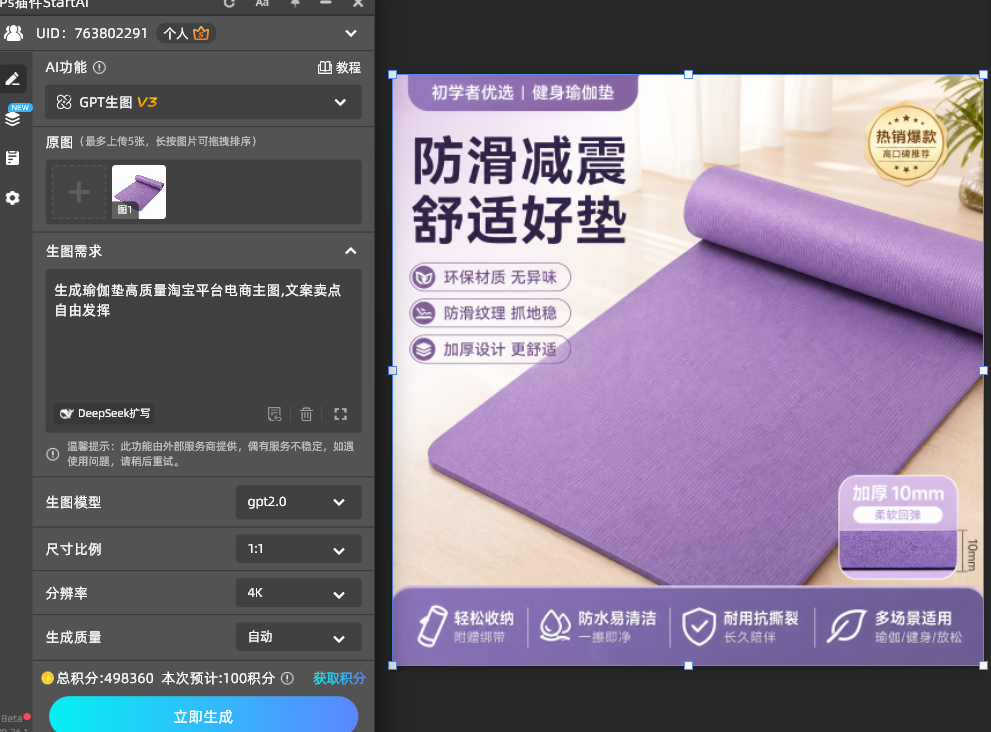The width and height of the screenshot is (991, 732).
Task: Open the 分辨率 4K dropdown
Action: coord(298,593)
